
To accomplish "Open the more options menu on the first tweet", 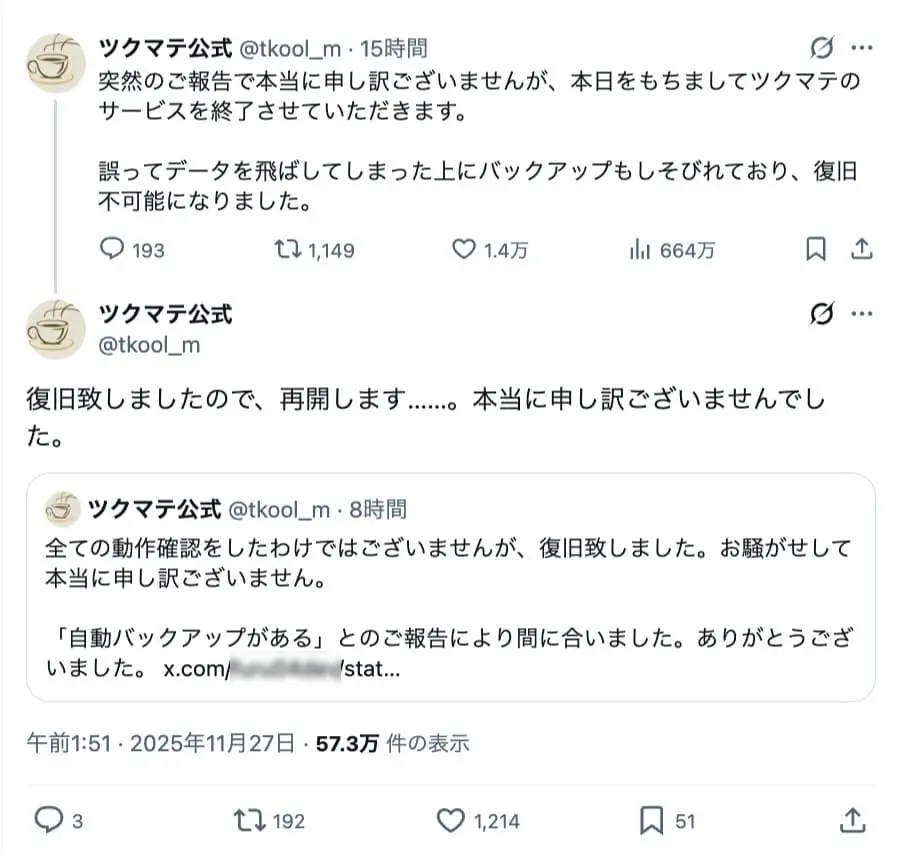I will [862, 46].
